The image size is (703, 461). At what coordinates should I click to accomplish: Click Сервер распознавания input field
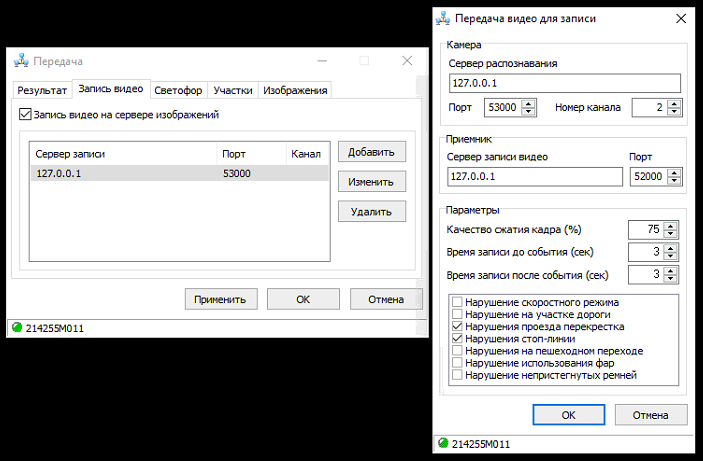click(x=564, y=83)
